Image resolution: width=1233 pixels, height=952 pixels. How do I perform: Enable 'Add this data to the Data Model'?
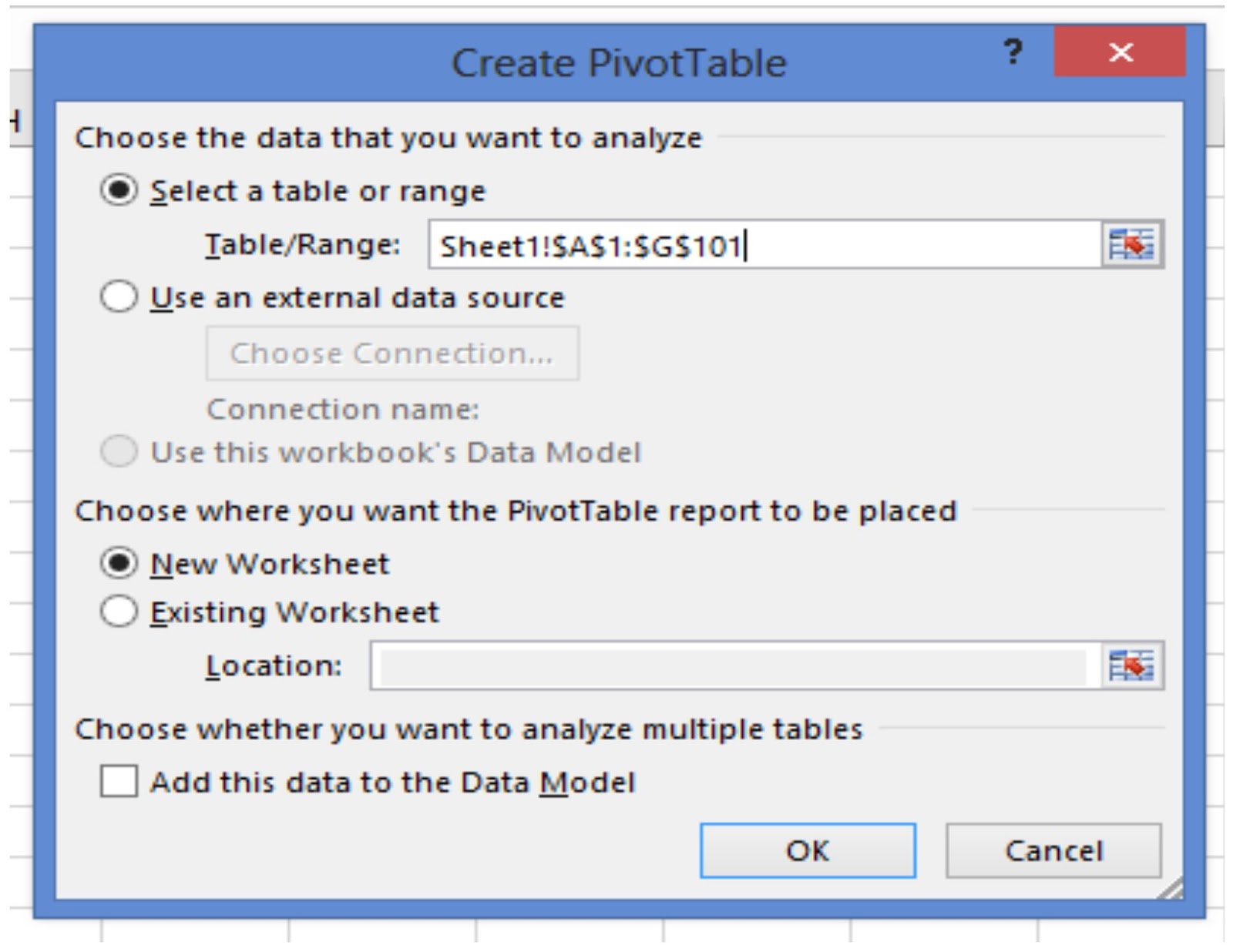119,782
